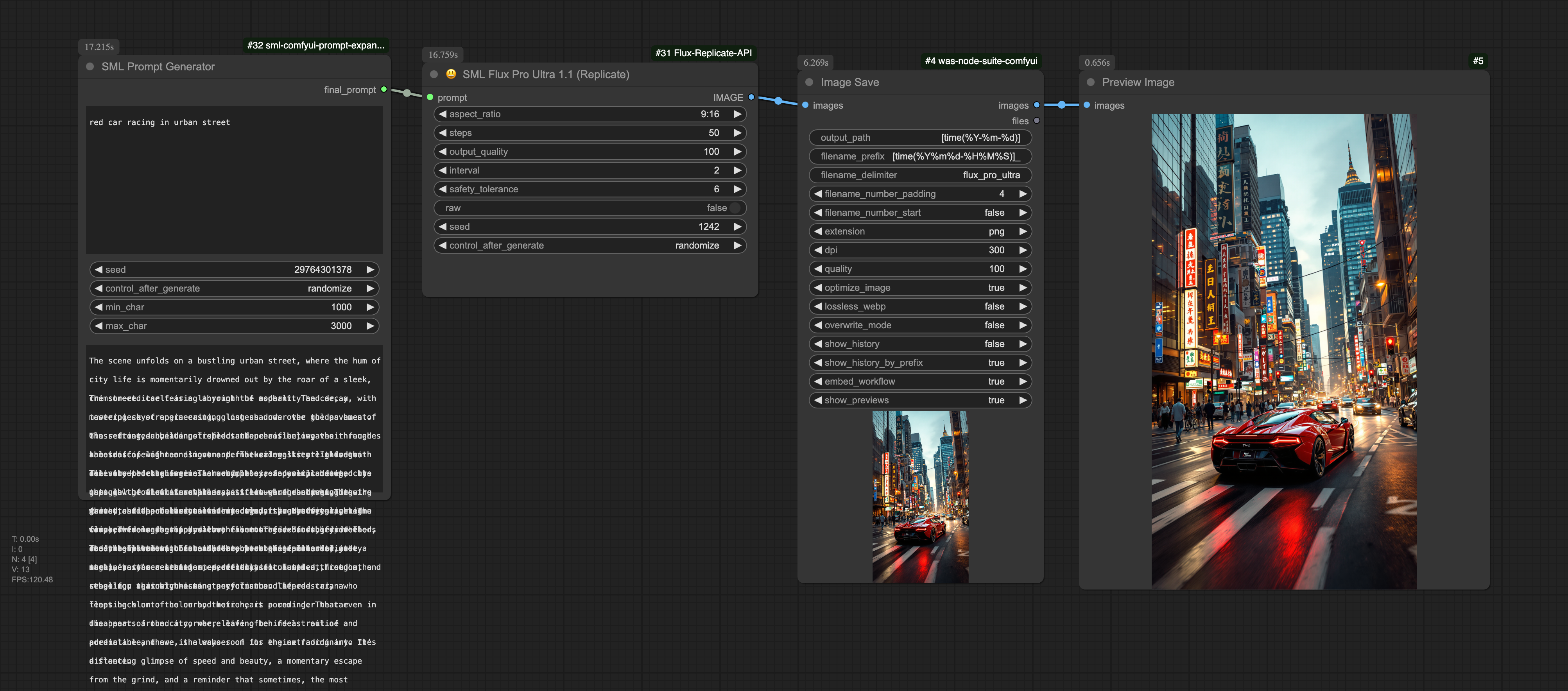The width and height of the screenshot is (1568, 691).
Task: Click the SML Prompt Generator title
Action: tap(158, 66)
